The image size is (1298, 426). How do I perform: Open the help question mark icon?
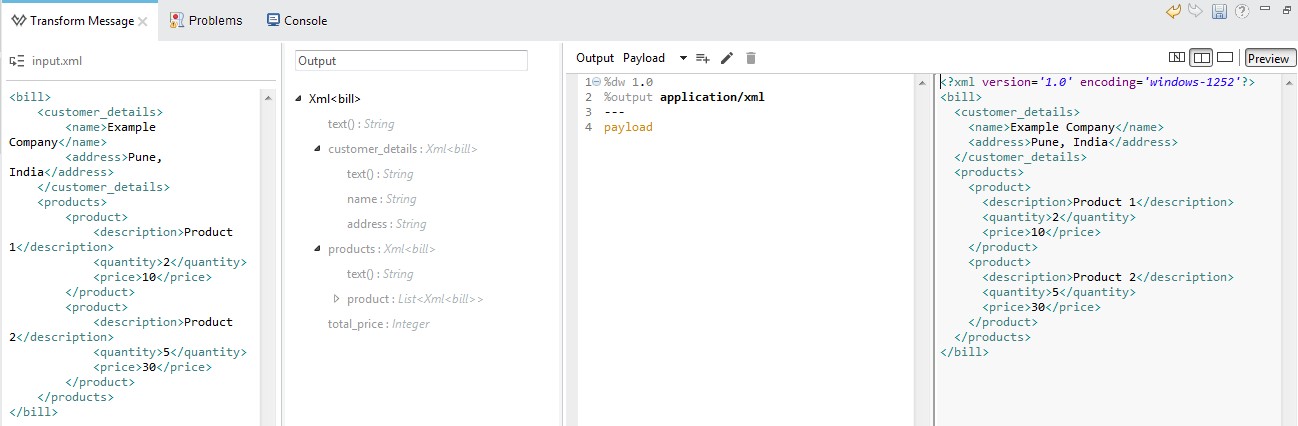1242,11
